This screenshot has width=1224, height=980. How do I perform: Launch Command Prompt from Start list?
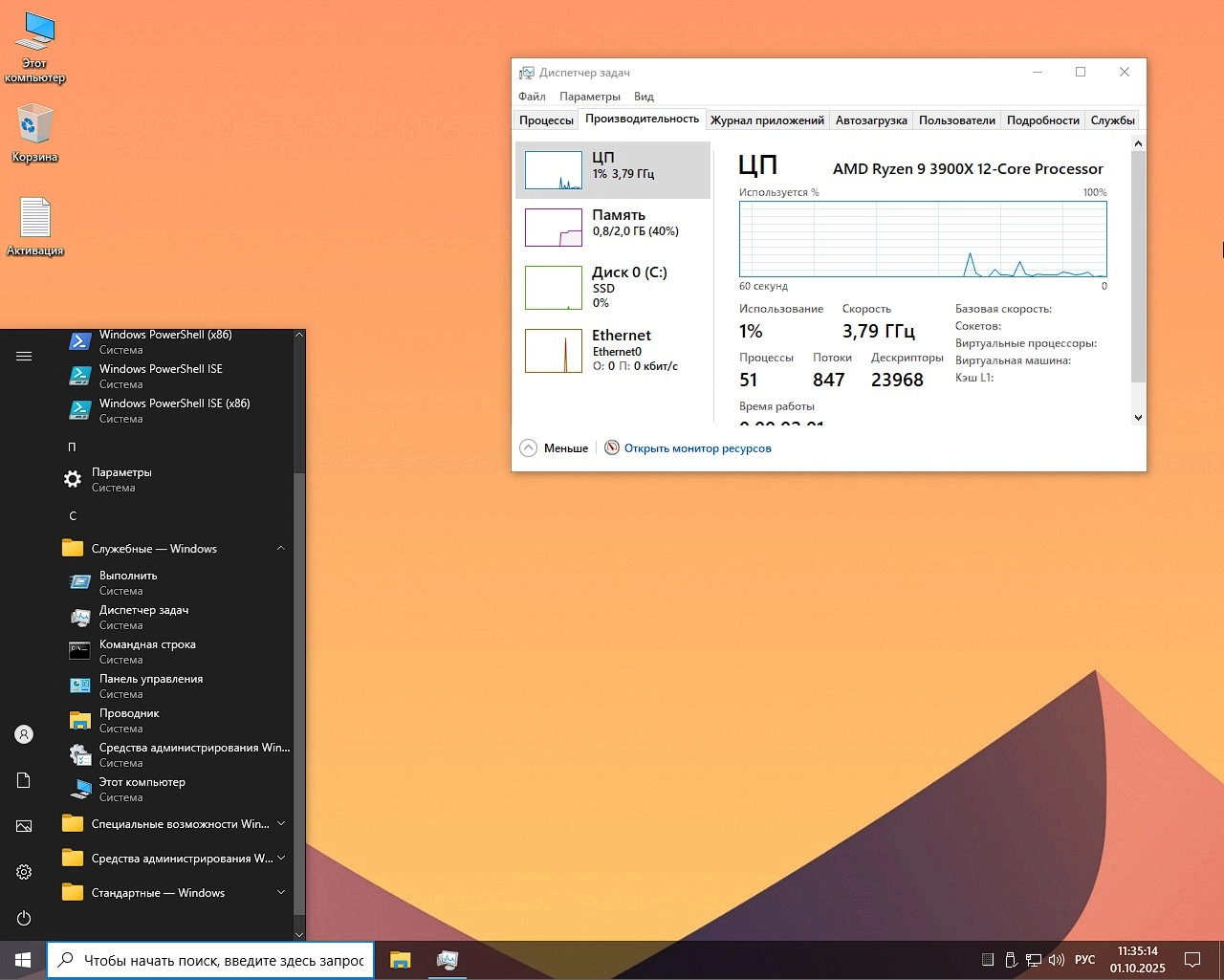pyautogui.click(x=147, y=650)
